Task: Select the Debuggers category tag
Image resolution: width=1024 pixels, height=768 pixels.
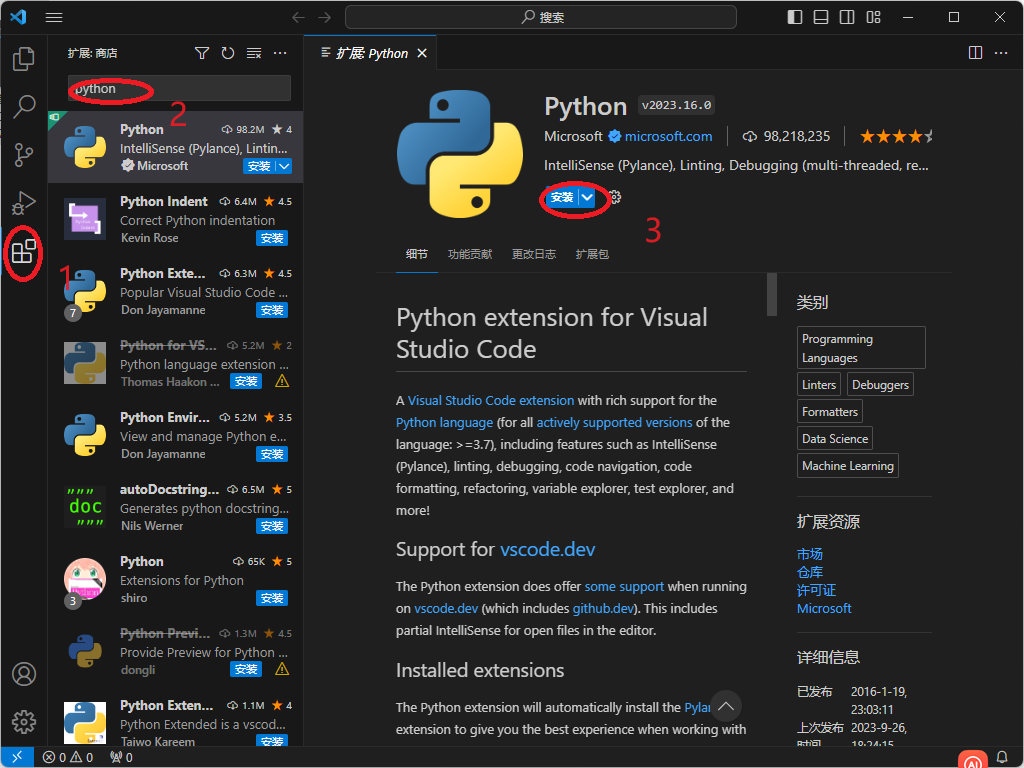Action: pyautogui.click(x=880, y=385)
